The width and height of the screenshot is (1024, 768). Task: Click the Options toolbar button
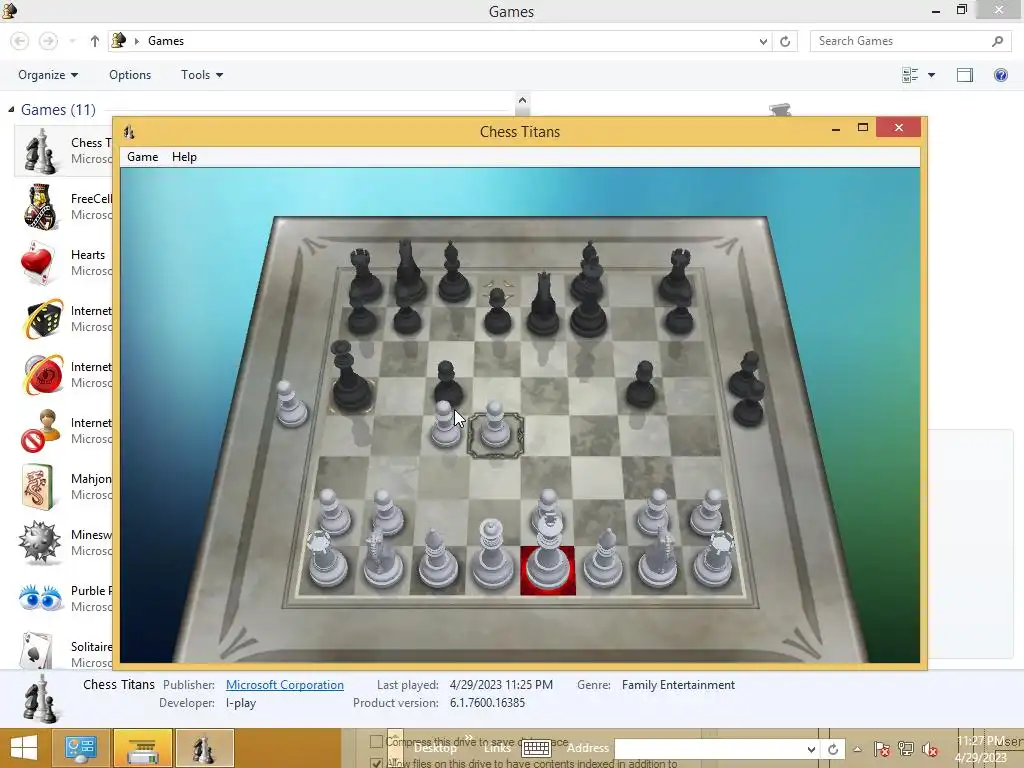[130, 75]
